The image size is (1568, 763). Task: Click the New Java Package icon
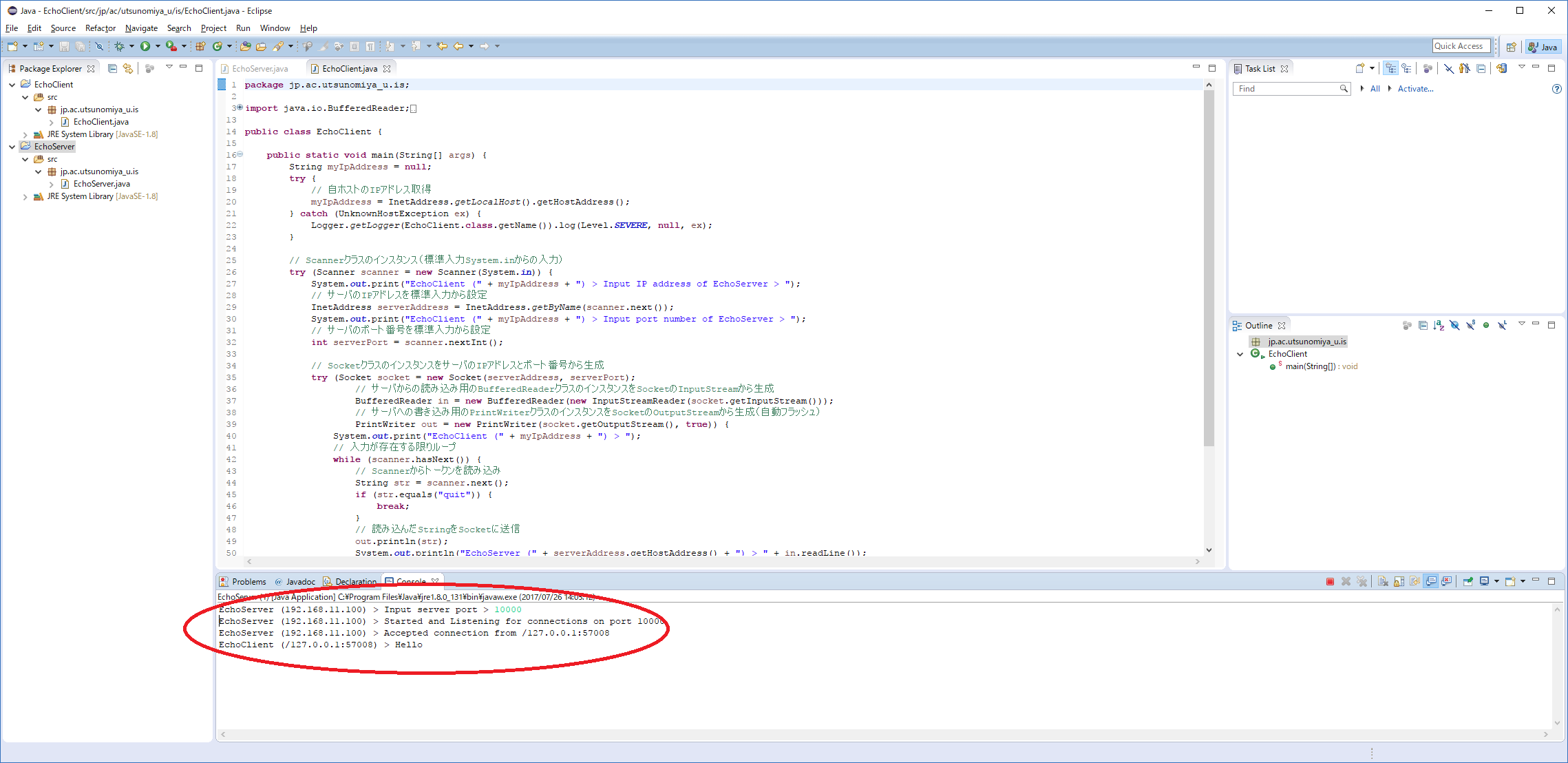pos(200,46)
